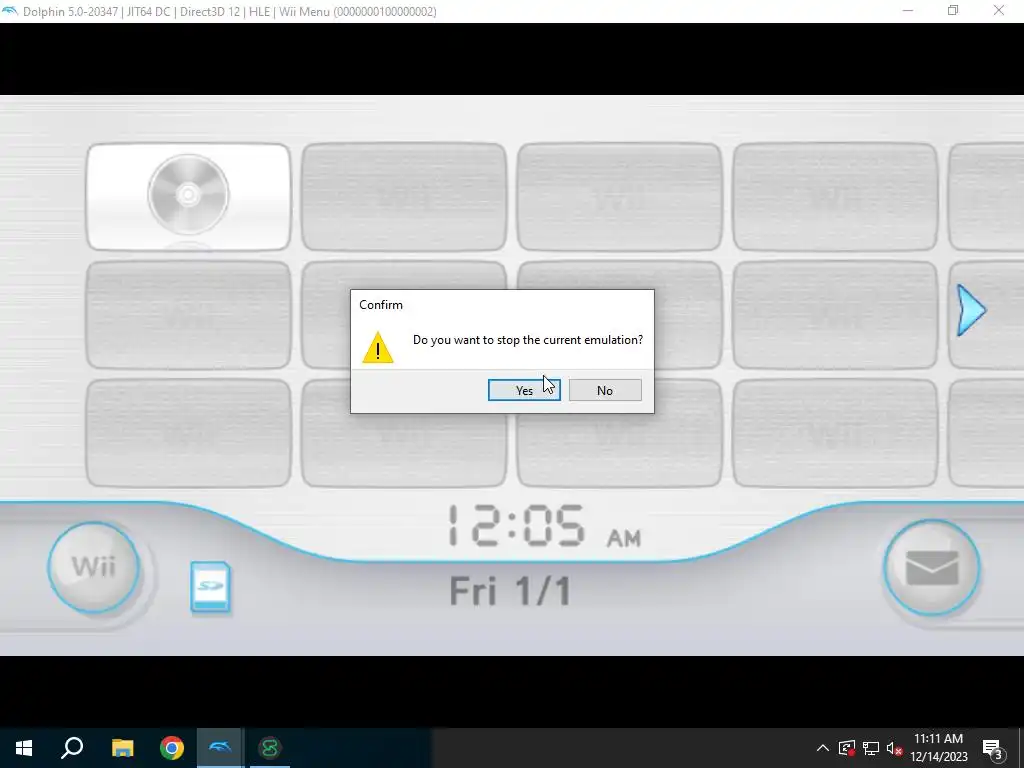Screen dimensions: 1024x768
Task: Restore down the Dolphin window
Action: [x=953, y=11]
